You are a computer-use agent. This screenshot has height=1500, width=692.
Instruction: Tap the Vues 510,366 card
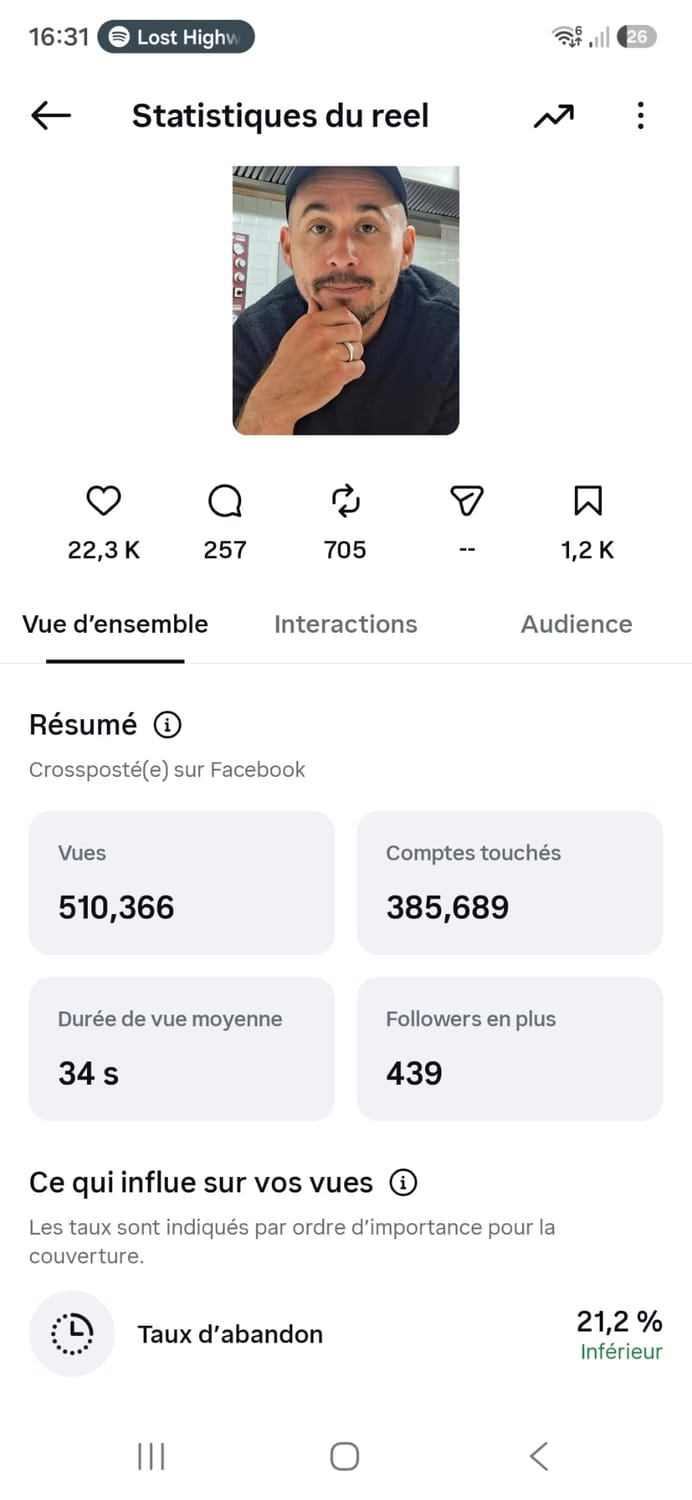click(x=181, y=883)
